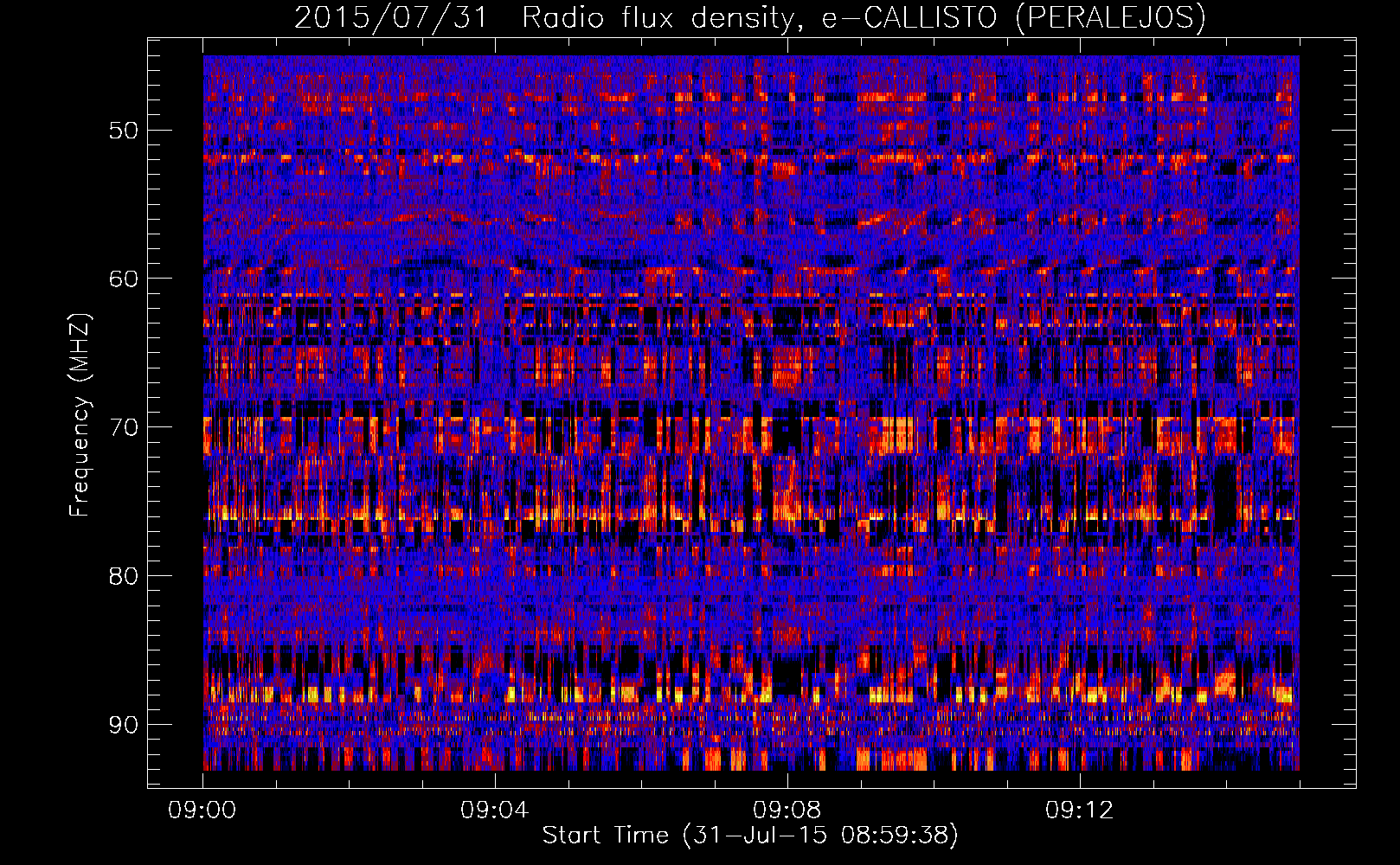1400x865 pixels.
Task: Click the Start Time axis label
Action: click(750, 836)
